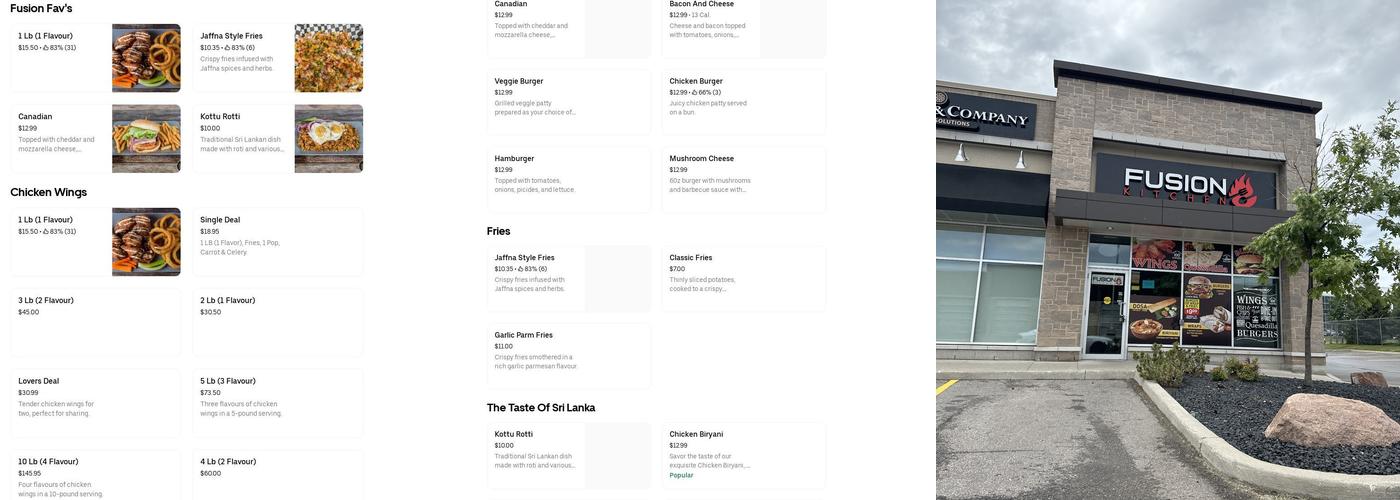Choose the Hamburger menu item

pyautogui.click(x=568, y=179)
